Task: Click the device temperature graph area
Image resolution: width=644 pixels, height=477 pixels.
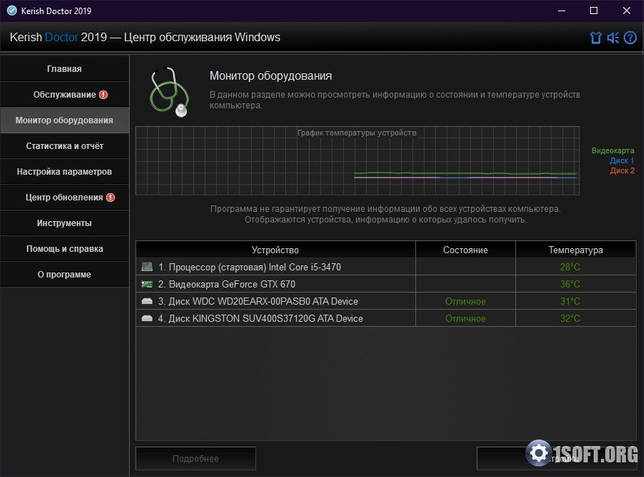Action: [x=357, y=161]
